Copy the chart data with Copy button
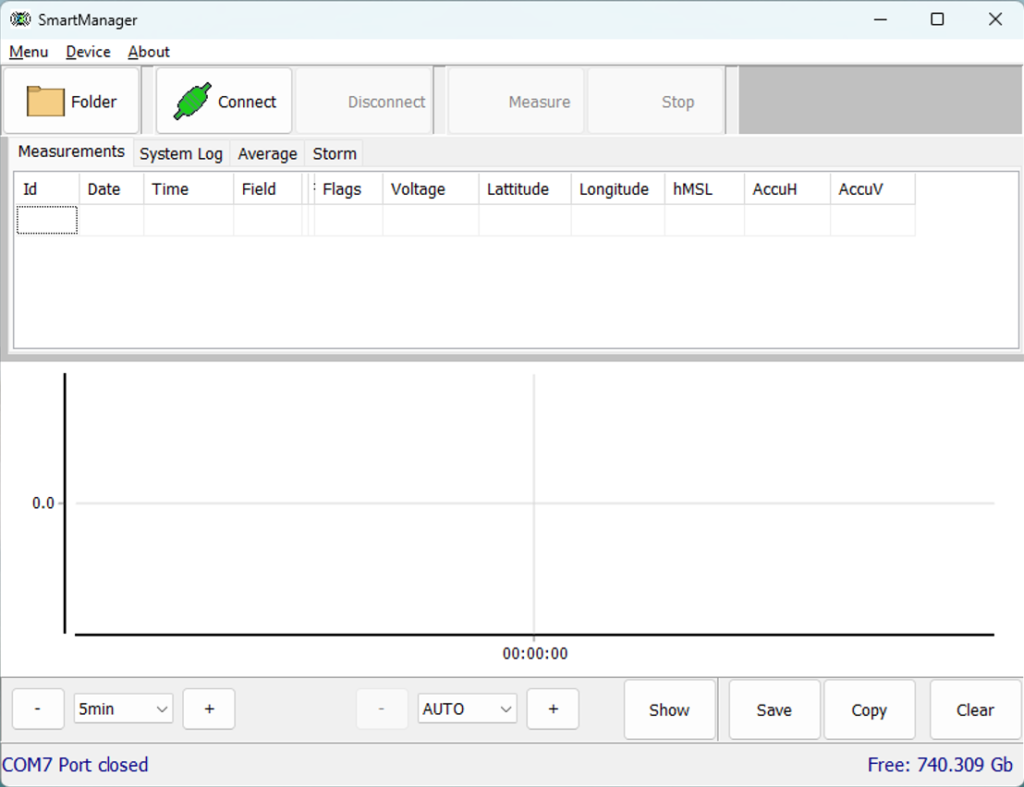The image size is (1024, 787). click(x=869, y=710)
